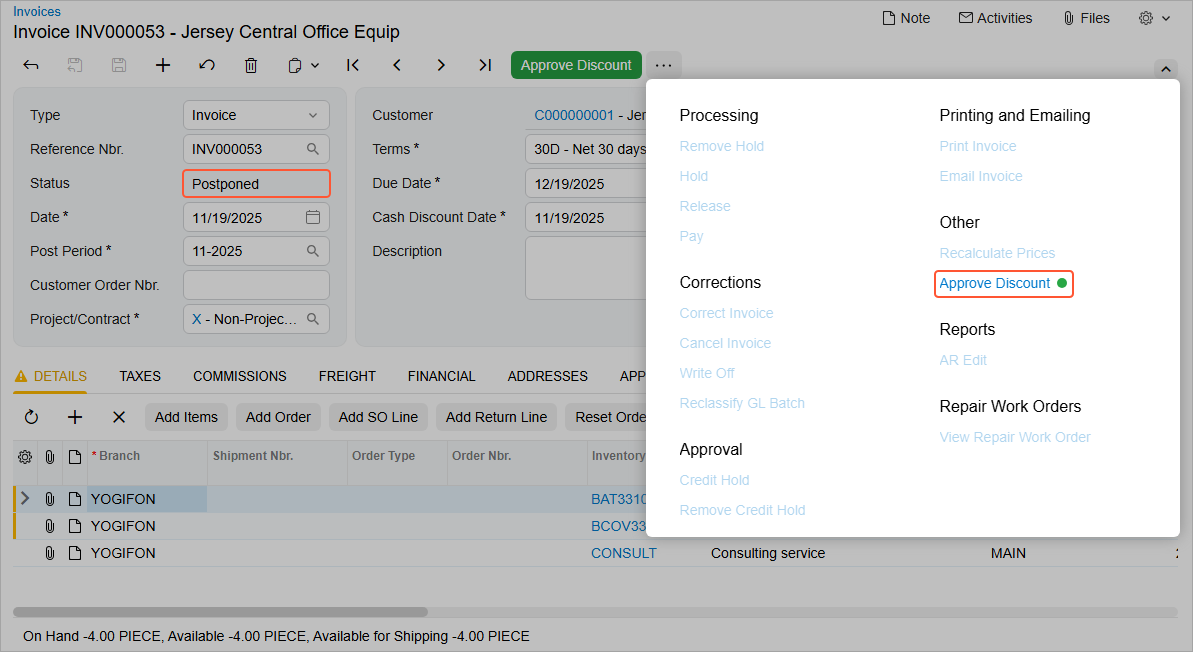The image size is (1193, 652).
Task: Collapse the form header with chevron
Action: pyautogui.click(x=1166, y=69)
